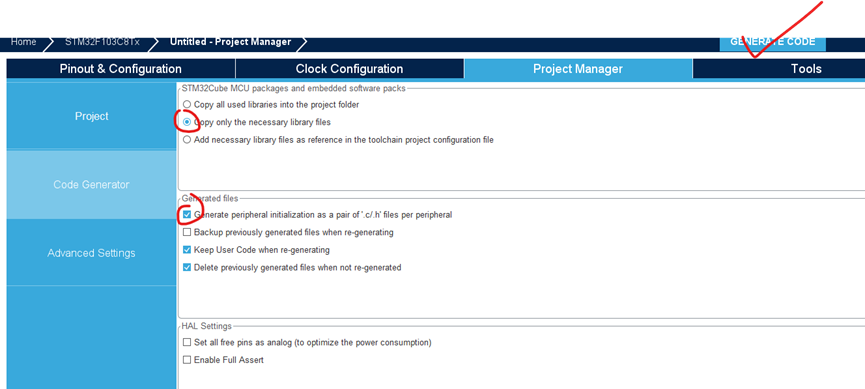Enable Full Assert checkbox
The image size is (865, 389).
click(187, 360)
